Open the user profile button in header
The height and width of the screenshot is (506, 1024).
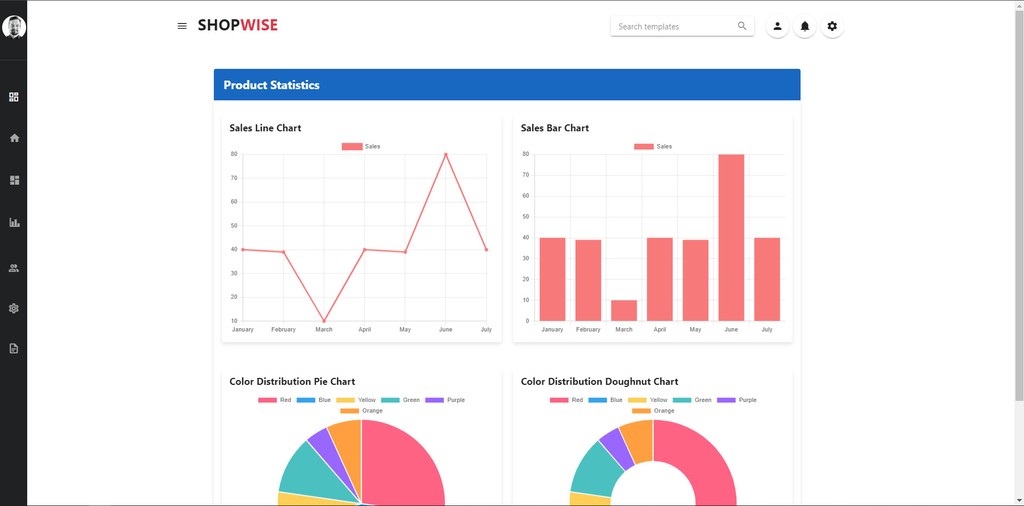tap(777, 26)
